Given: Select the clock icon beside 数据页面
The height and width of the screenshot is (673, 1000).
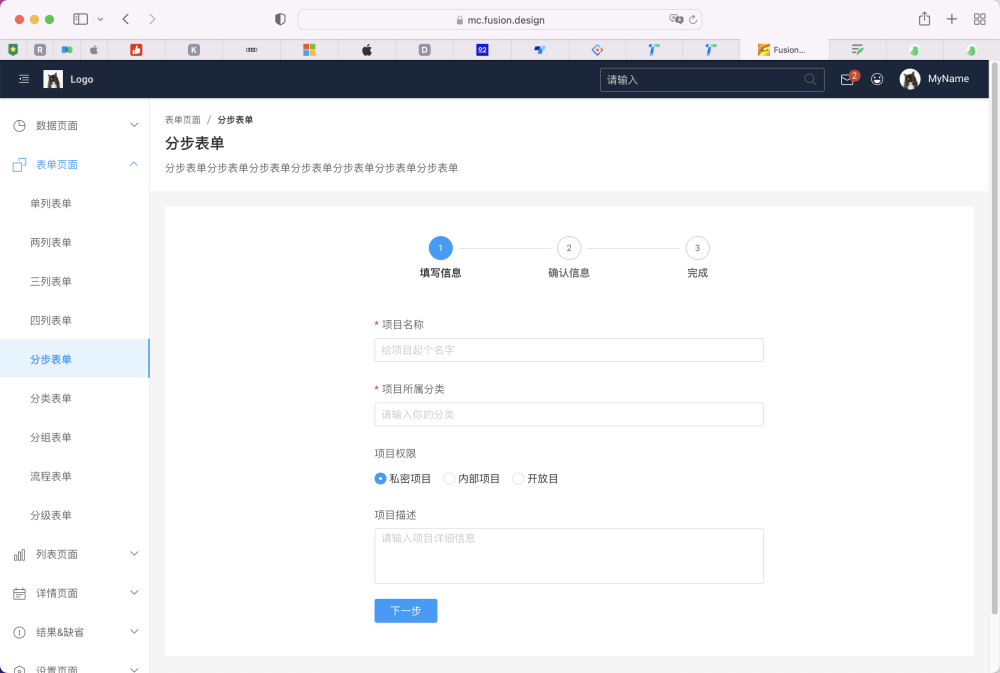Looking at the screenshot, I should pyautogui.click(x=18, y=124).
